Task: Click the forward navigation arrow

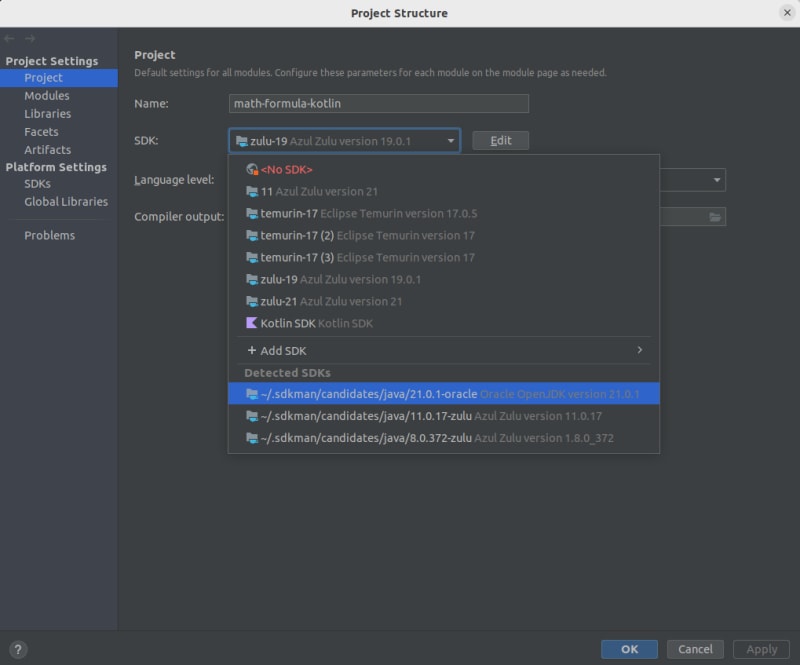Action: click(30, 38)
